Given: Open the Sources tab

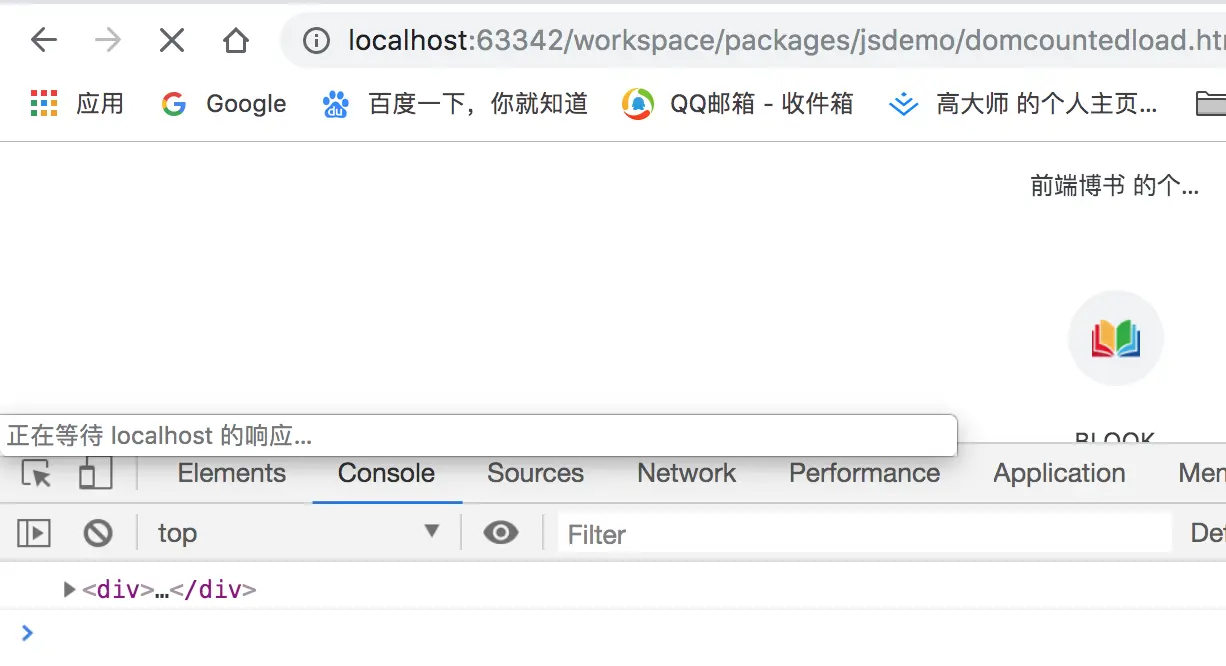Looking at the screenshot, I should coord(535,473).
